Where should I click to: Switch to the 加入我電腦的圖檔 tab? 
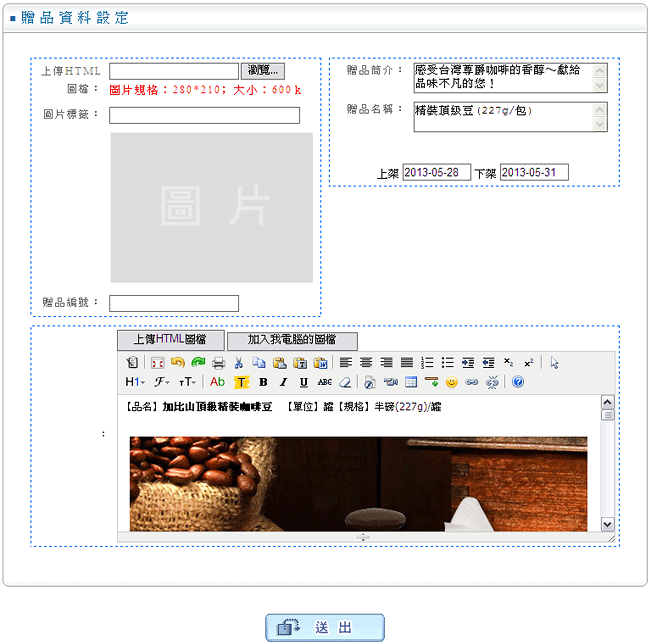(x=292, y=341)
